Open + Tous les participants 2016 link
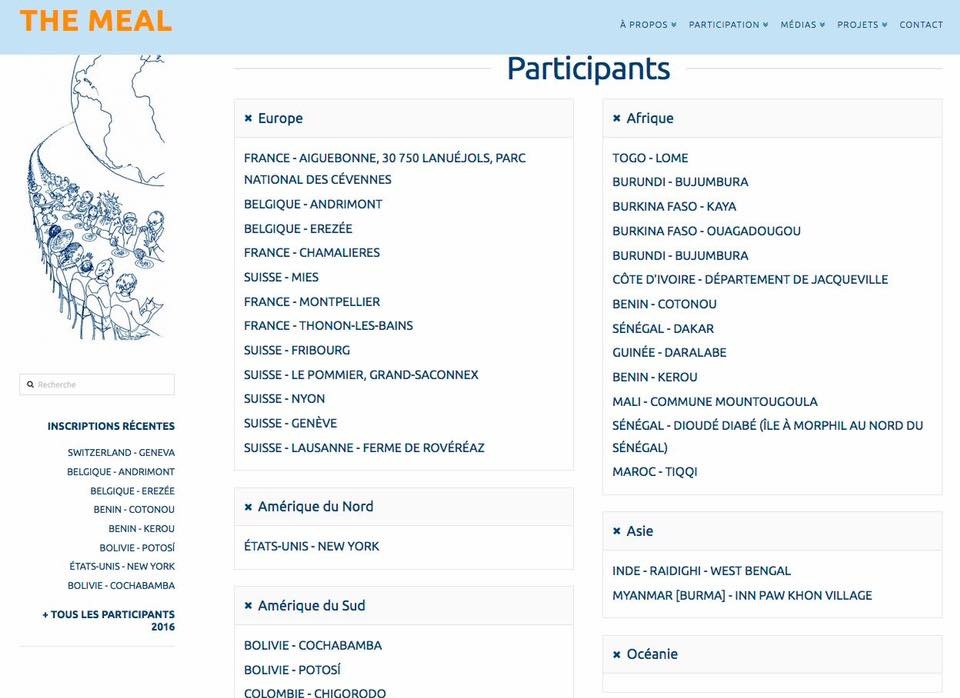The image size is (960, 698). [x=108, y=620]
